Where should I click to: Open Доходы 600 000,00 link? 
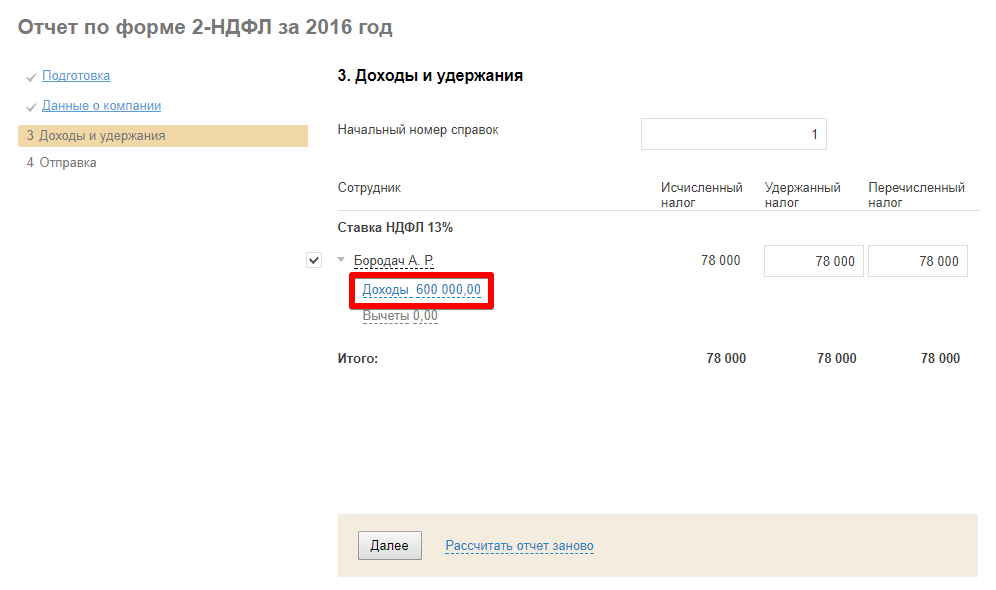pyautogui.click(x=421, y=290)
